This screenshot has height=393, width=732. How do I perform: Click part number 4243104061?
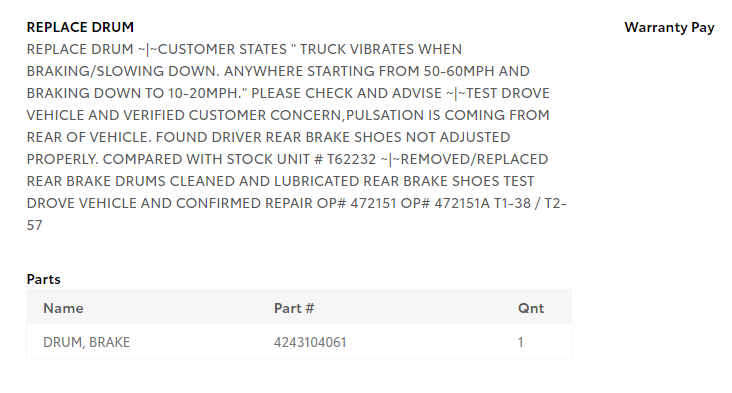click(310, 342)
